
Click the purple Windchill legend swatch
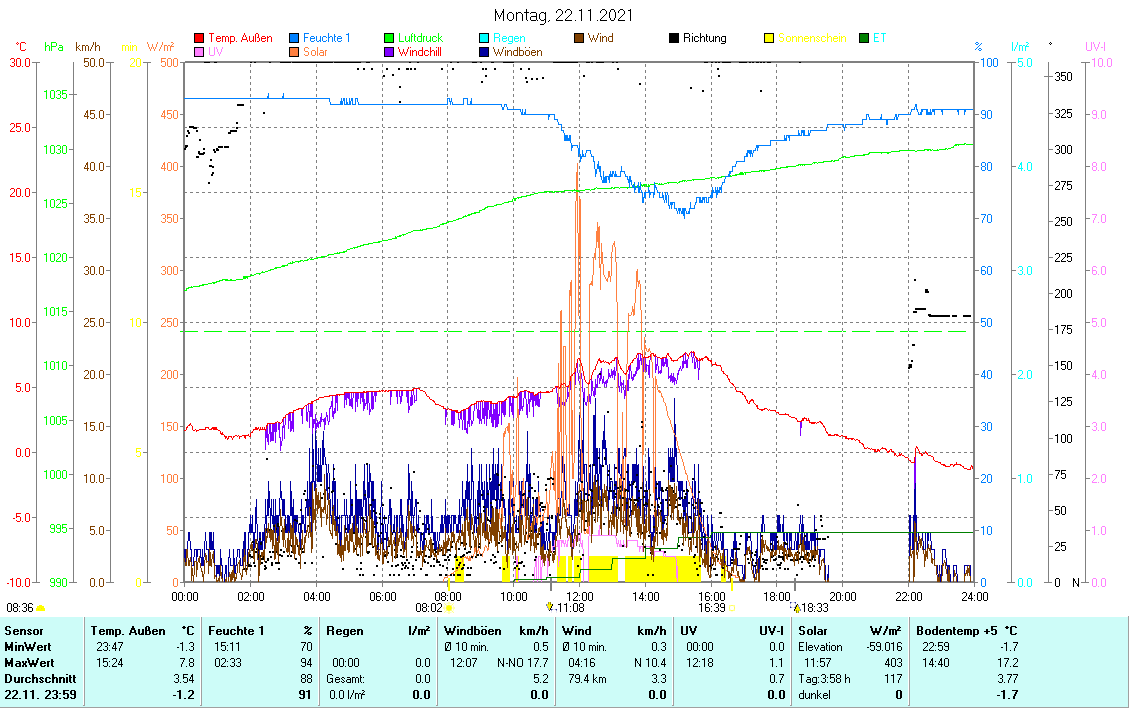[x=389, y=52]
